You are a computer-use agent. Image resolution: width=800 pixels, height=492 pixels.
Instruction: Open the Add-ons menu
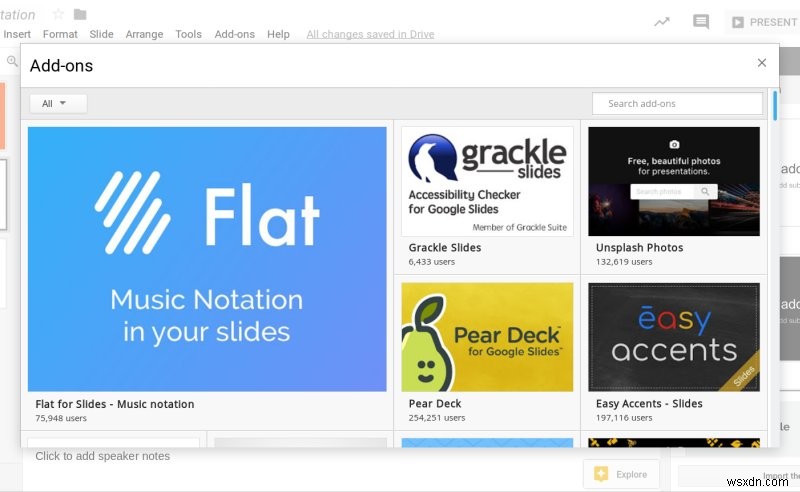235,34
